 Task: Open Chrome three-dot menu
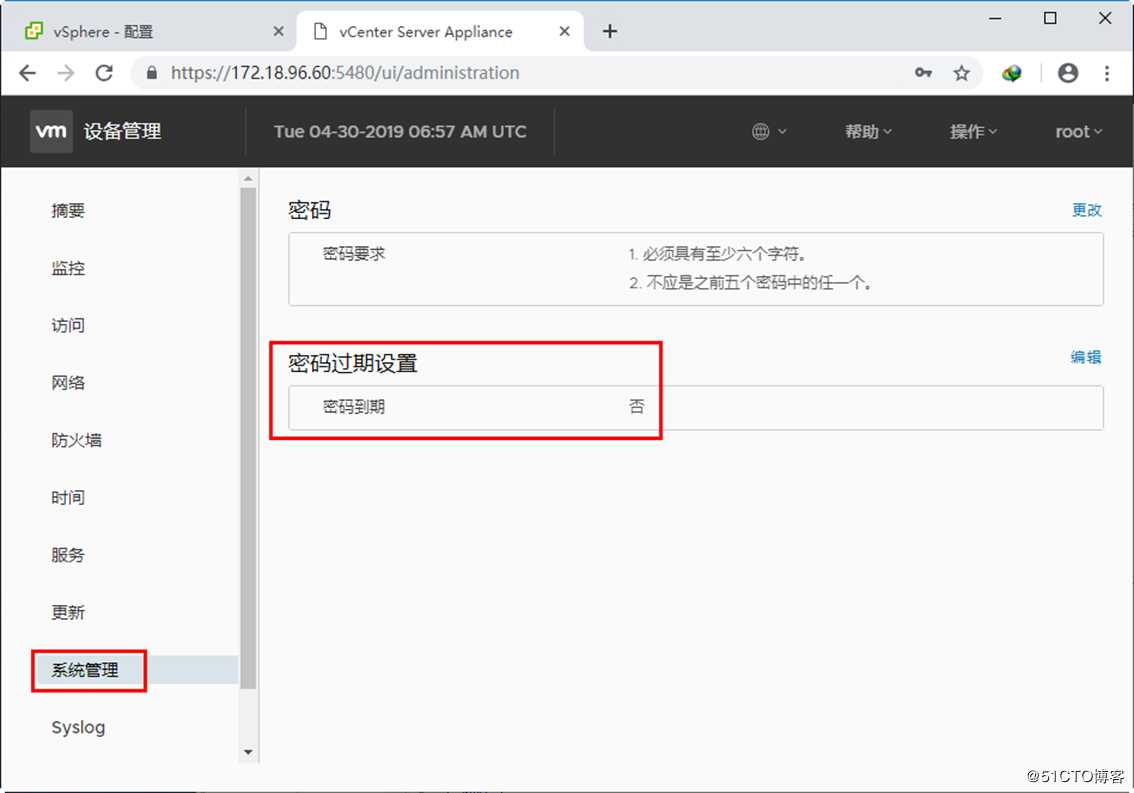(x=1107, y=72)
